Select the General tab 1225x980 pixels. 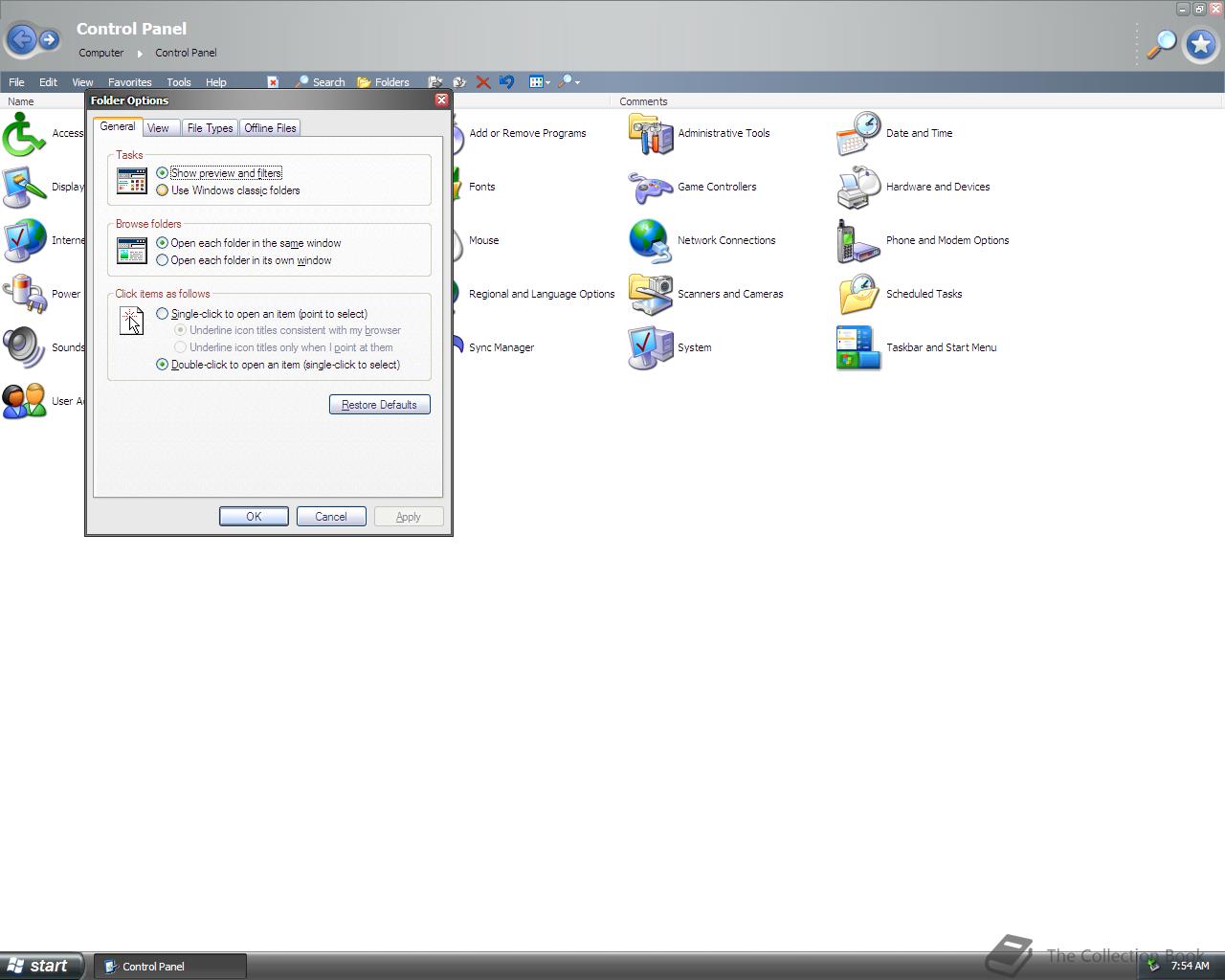coord(118,126)
